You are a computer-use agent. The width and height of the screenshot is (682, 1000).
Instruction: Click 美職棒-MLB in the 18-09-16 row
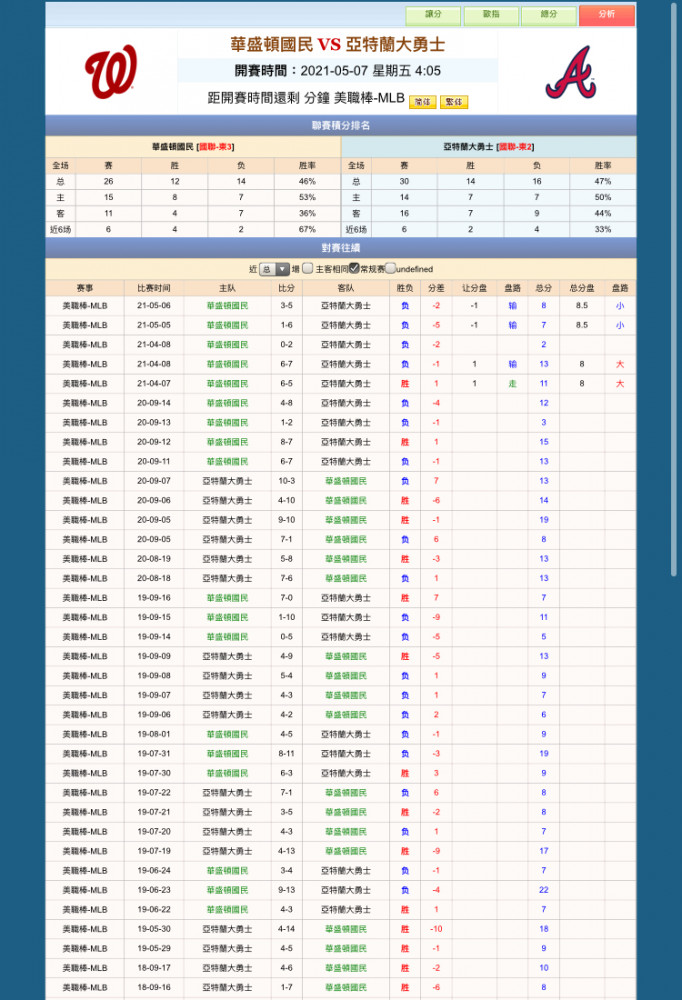85,988
